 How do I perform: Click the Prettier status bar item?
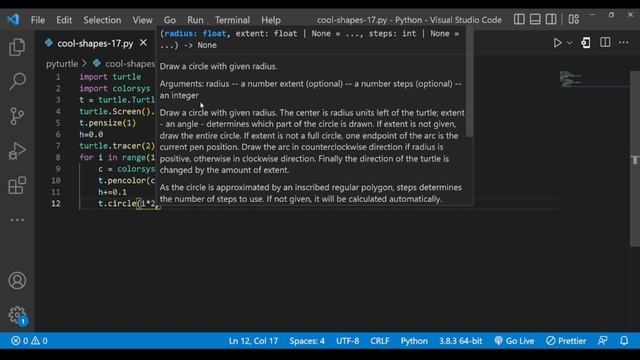[566, 341]
